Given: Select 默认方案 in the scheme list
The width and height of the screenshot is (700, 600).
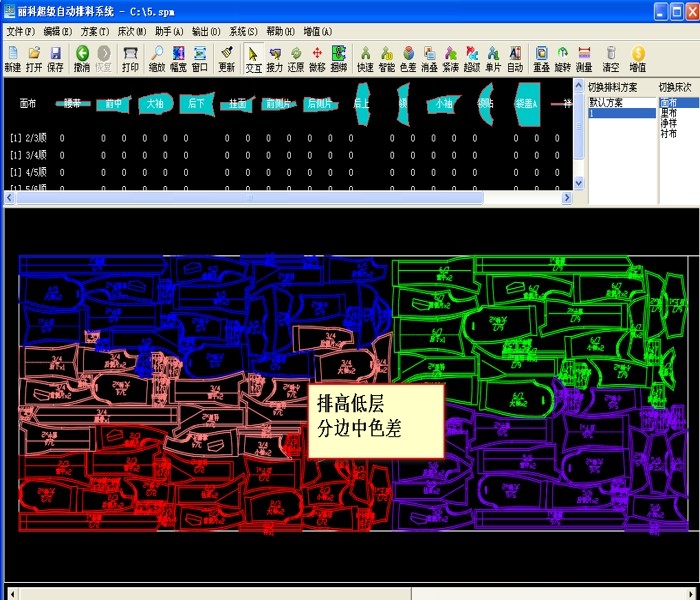Looking at the screenshot, I should [x=622, y=103].
